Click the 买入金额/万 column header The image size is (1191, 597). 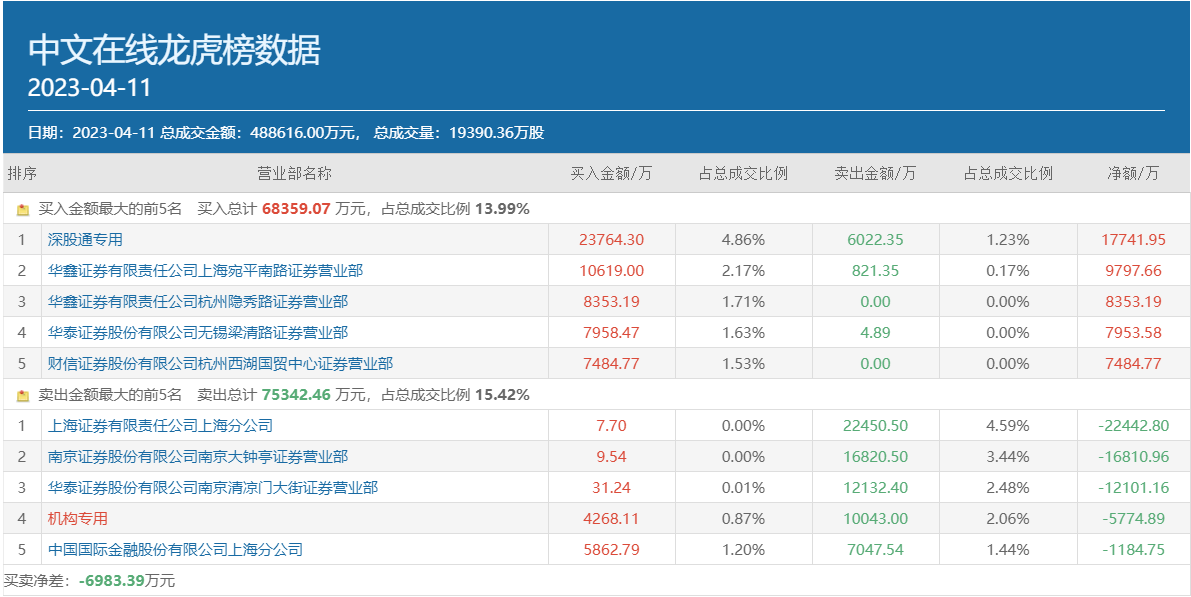click(x=611, y=173)
